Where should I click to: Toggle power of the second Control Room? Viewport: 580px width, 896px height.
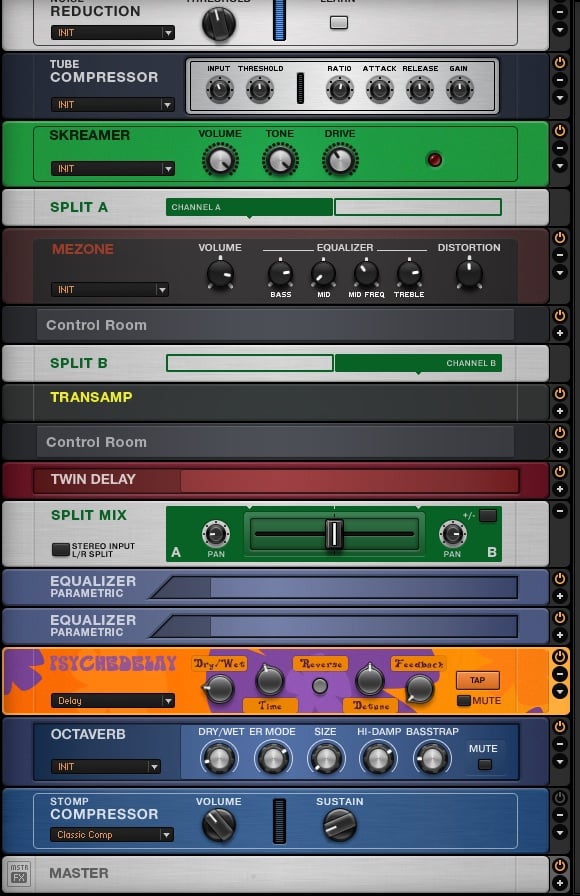[x=560, y=433]
